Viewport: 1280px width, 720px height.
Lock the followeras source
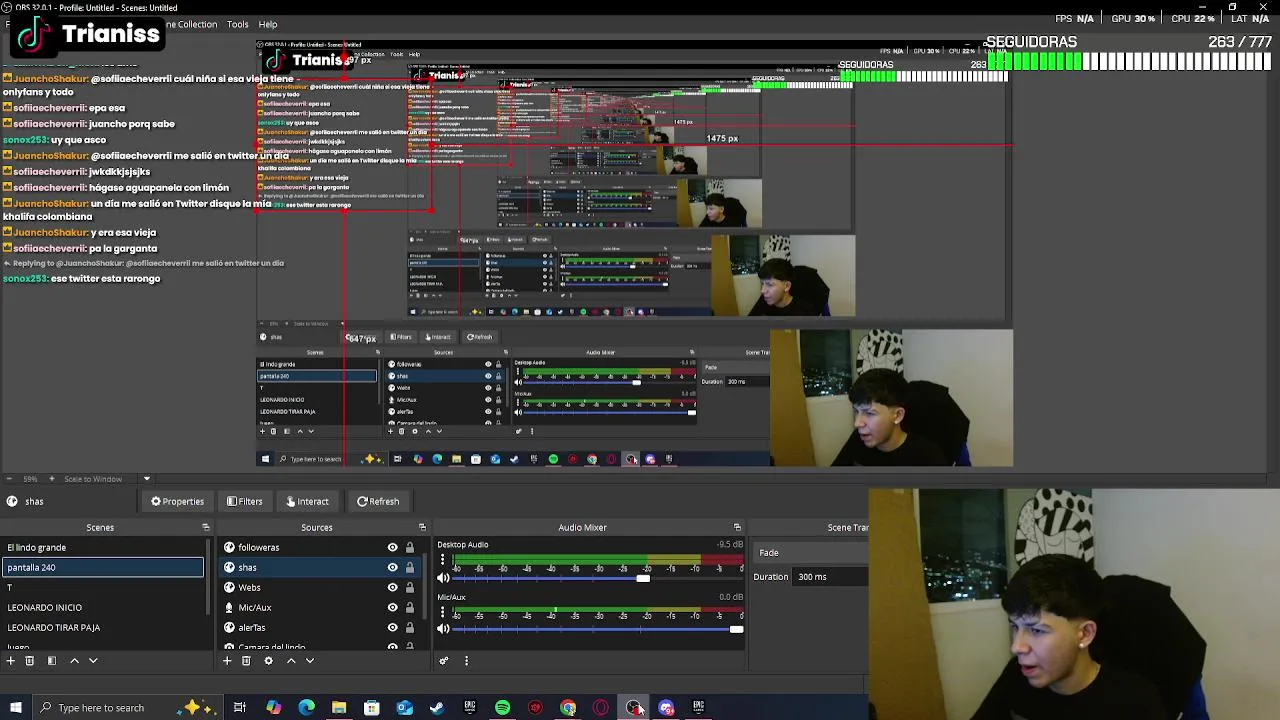tap(409, 547)
